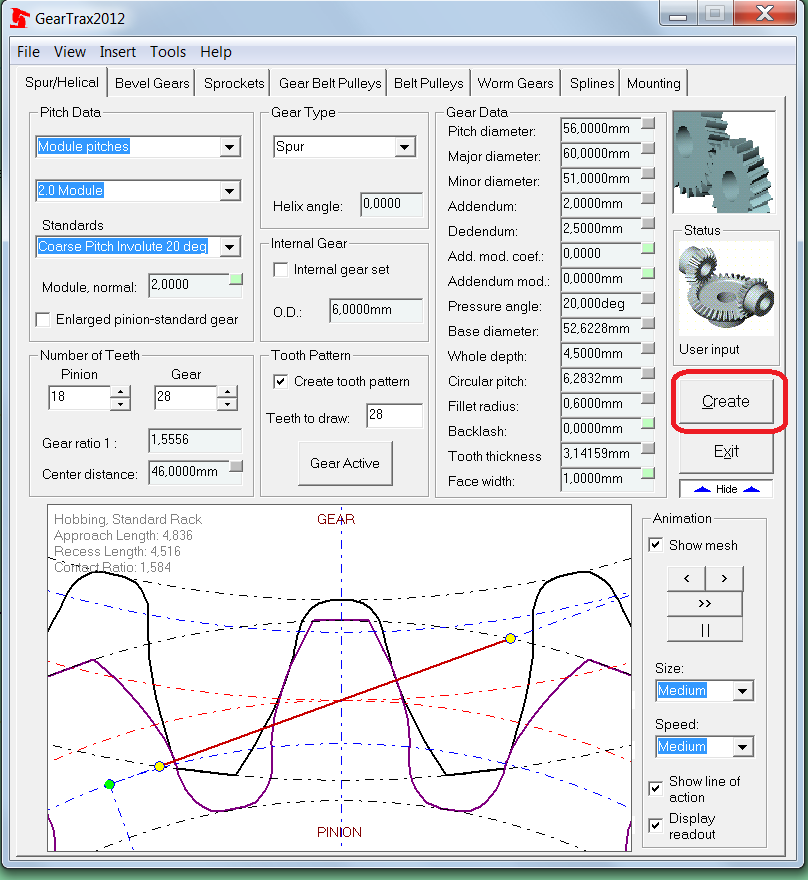808x880 pixels.
Task: Click Hide to collapse animation panel
Action: click(x=726, y=489)
